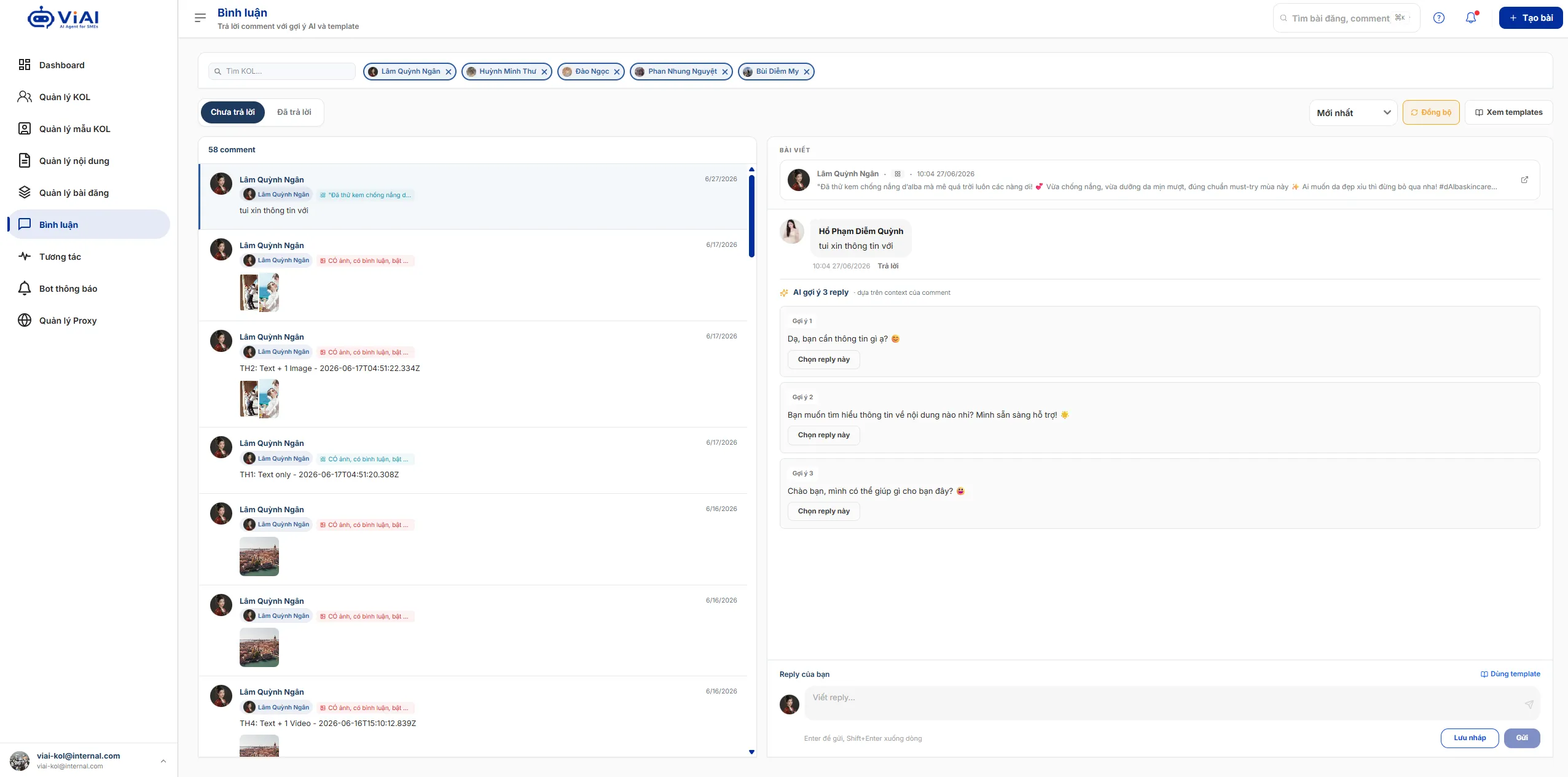The image size is (1568, 777).
Task: Open Tương tác section
Action: [88, 257]
